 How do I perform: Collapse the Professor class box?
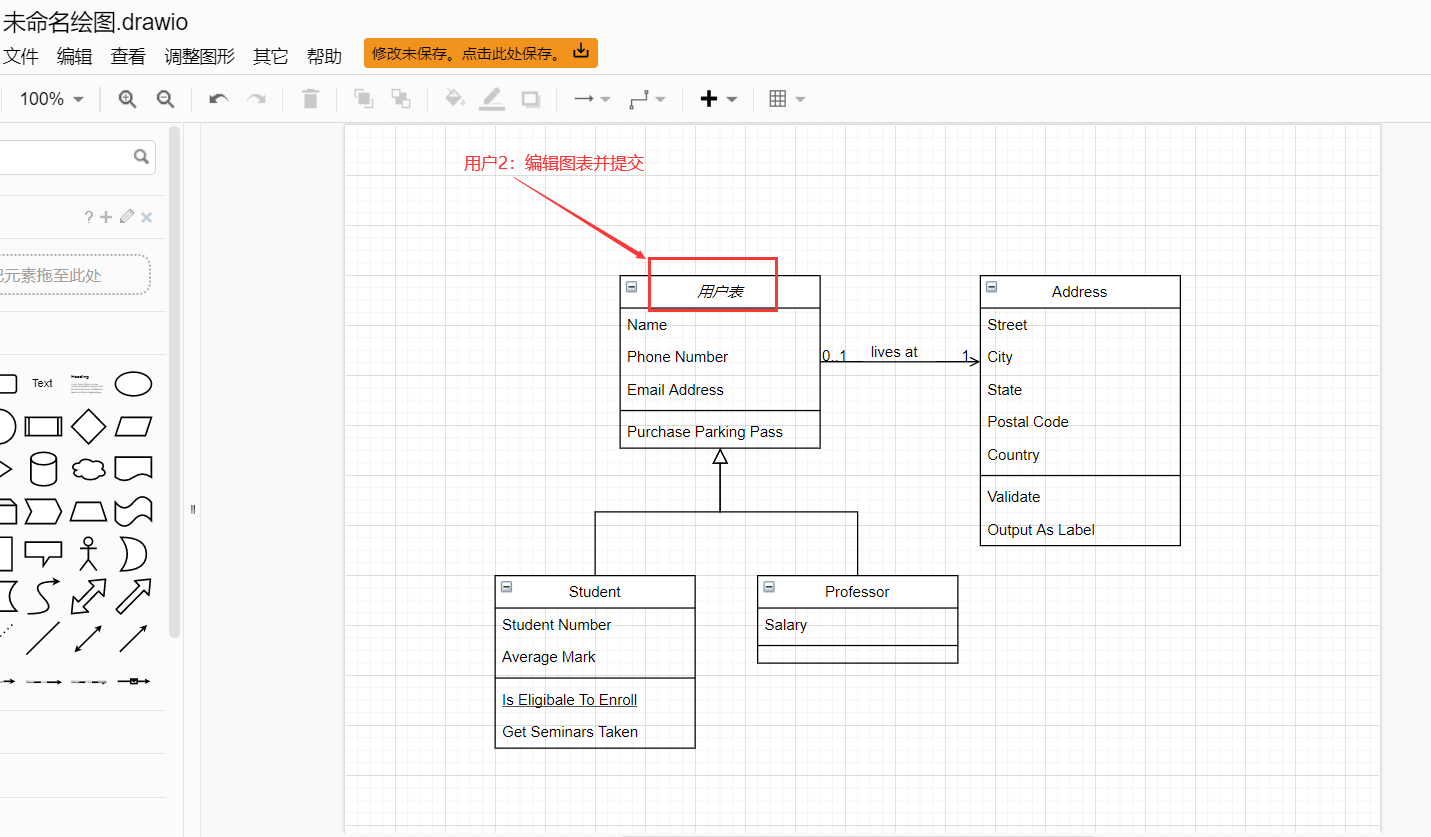point(769,587)
